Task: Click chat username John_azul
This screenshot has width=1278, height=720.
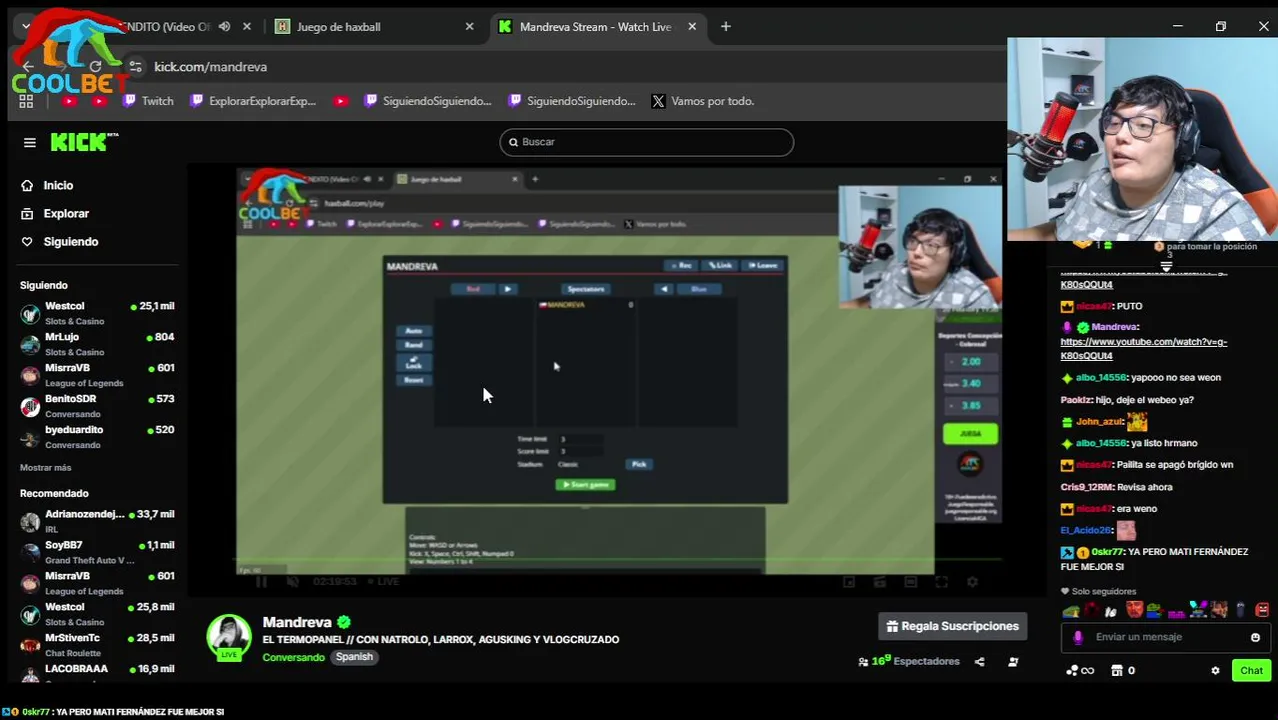Action: point(1099,422)
